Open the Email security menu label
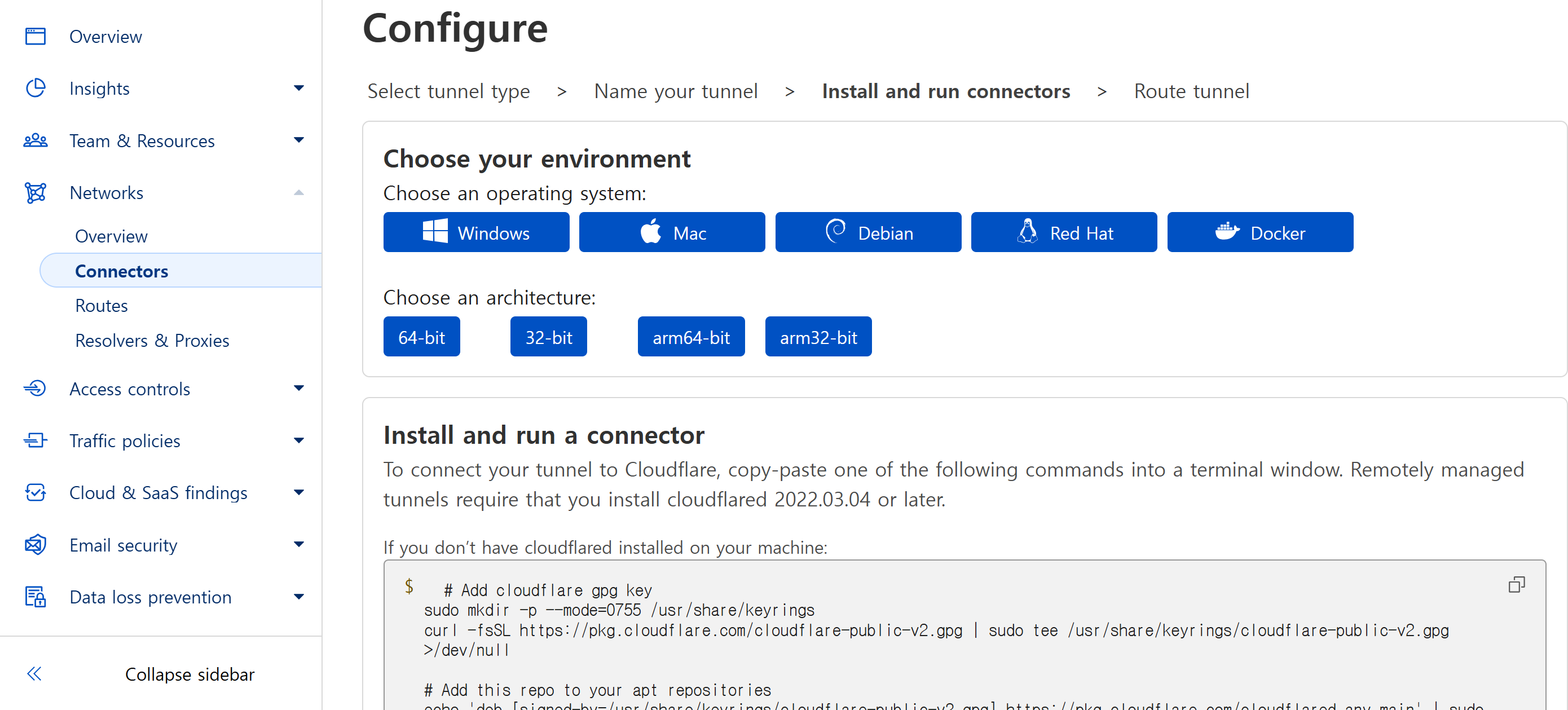The height and width of the screenshot is (710, 1568). tap(124, 545)
